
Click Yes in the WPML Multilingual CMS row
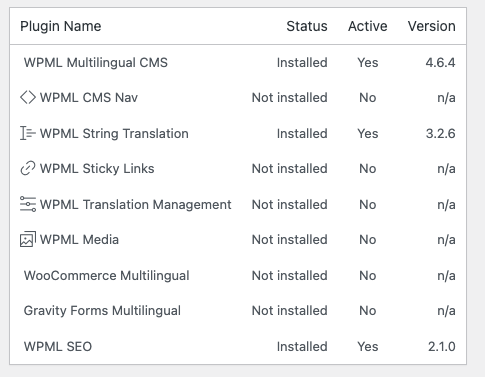368,63
